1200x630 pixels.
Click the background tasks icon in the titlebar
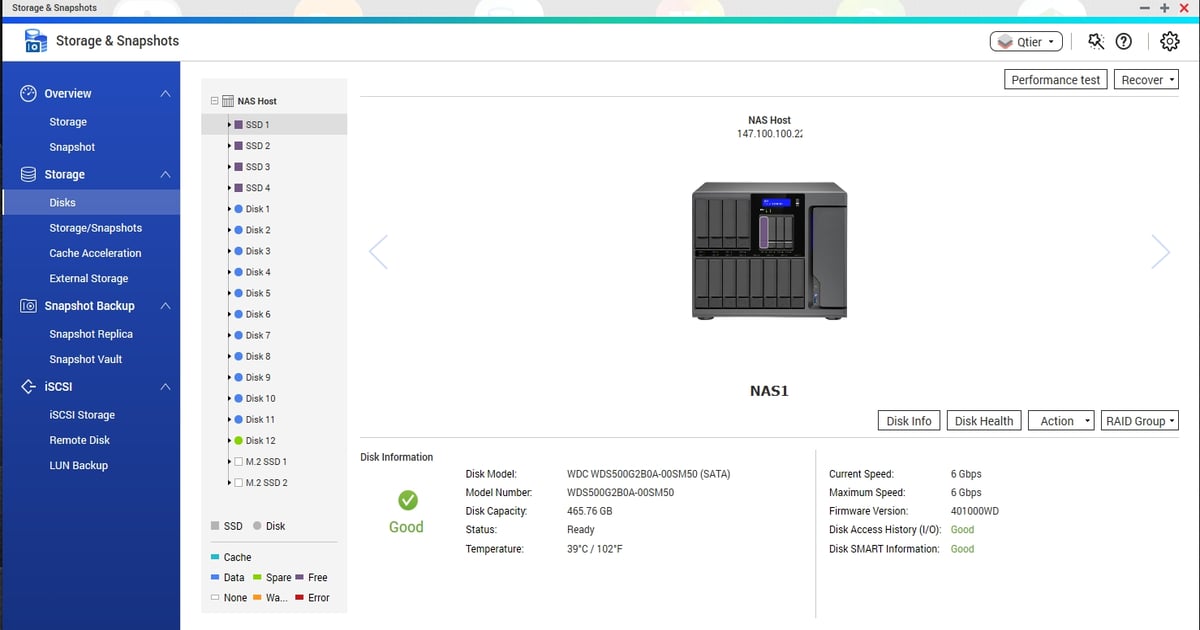(x=1095, y=41)
